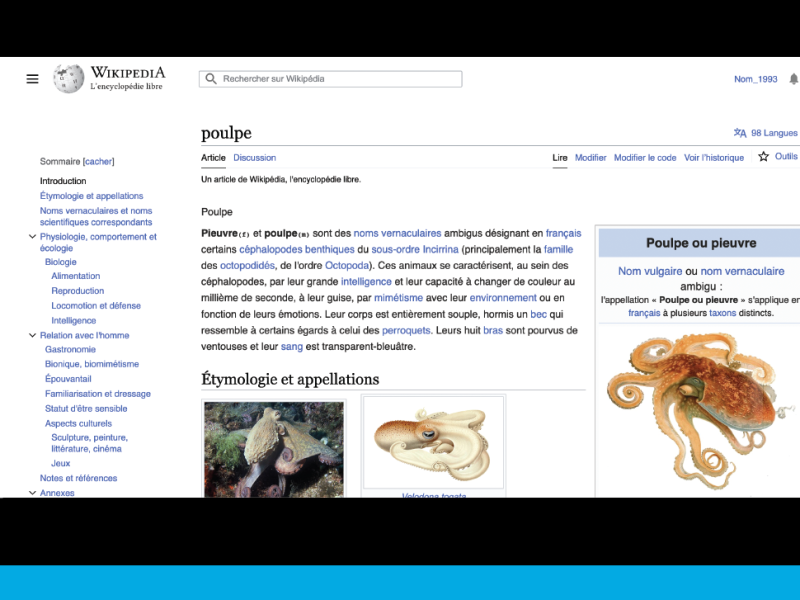This screenshot has width=800, height=600.
Task: Focus the Rechercher sur Wikipédia search field
Action: [x=331, y=79]
